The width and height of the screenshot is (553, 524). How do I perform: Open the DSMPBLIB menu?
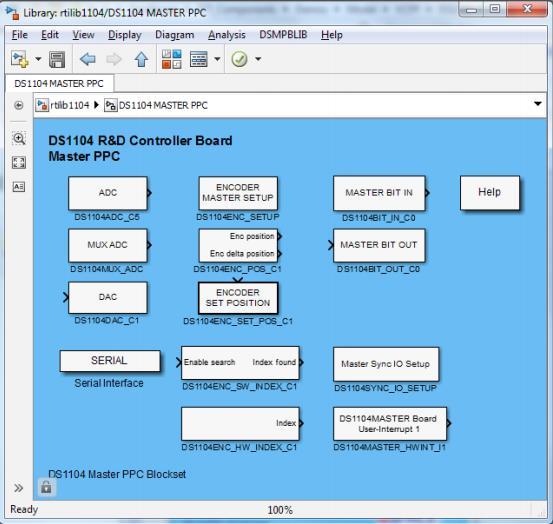tap(283, 35)
